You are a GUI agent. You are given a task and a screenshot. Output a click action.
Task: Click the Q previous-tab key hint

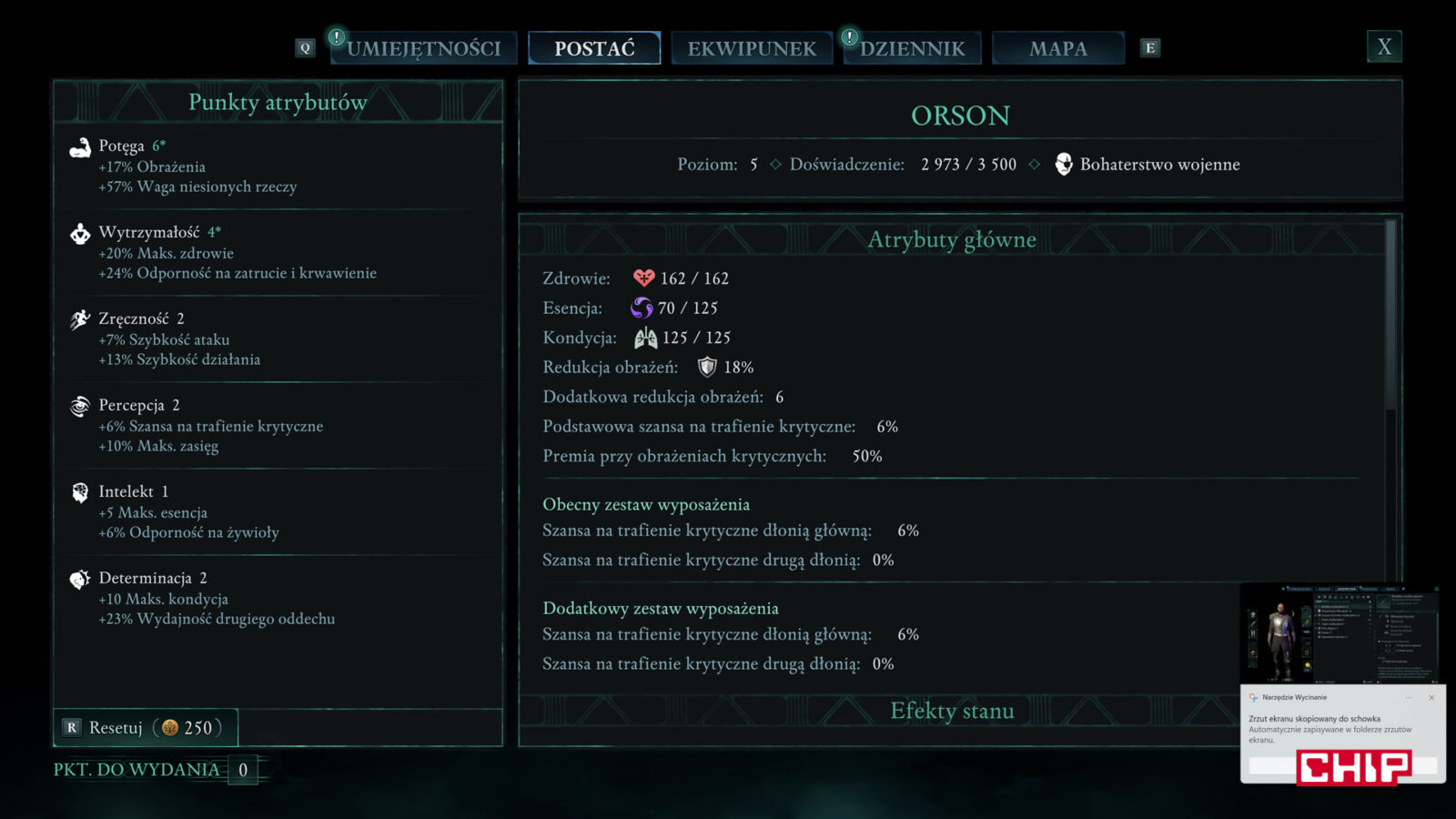click(306, 48)
